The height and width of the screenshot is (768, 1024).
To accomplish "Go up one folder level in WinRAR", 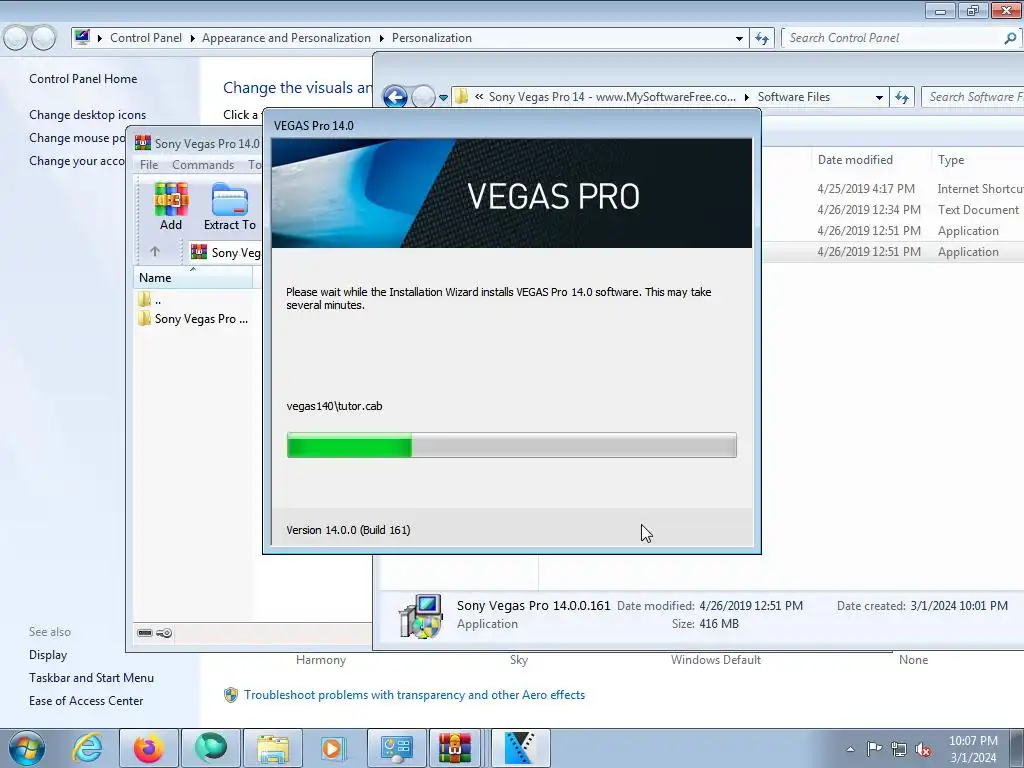I will tap(155, 251).
